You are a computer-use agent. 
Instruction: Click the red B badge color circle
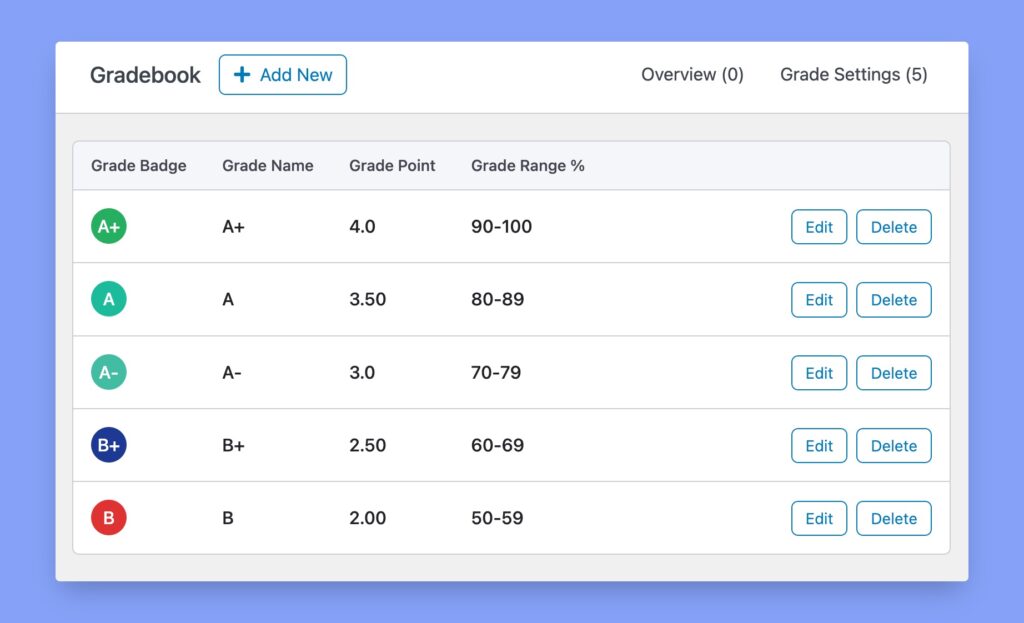(x=108, y=518)
